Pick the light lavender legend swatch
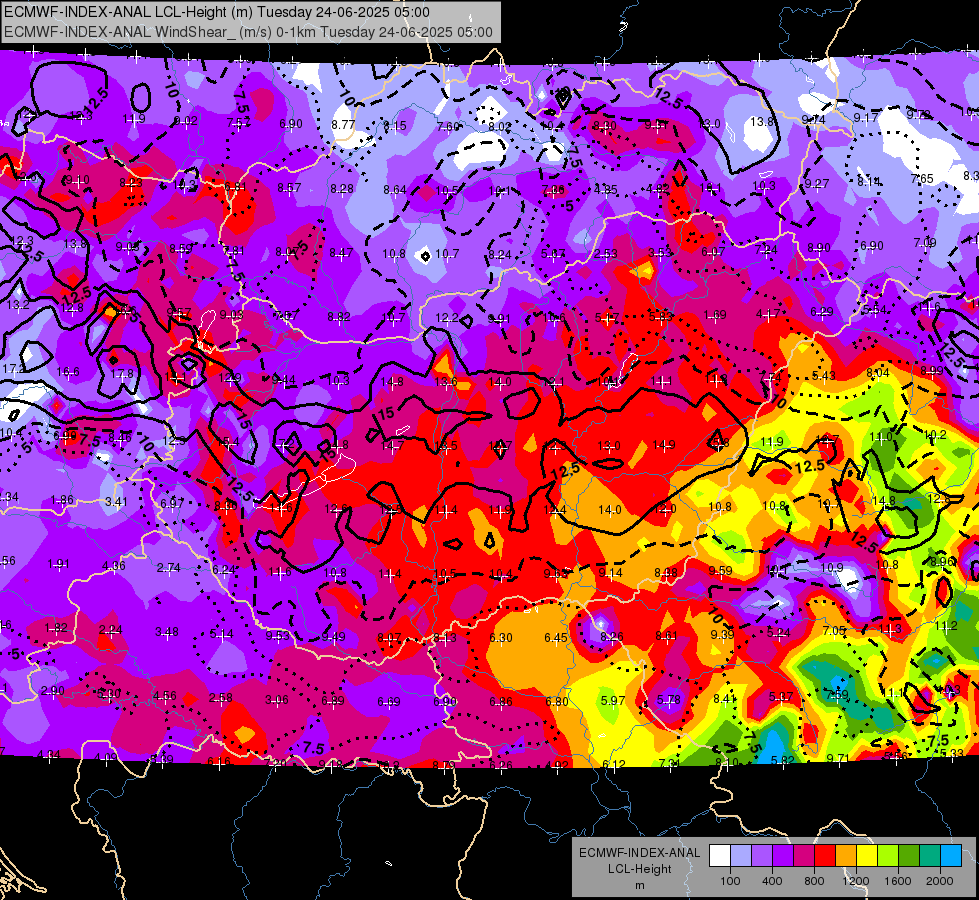Image resolution: width=979 pixels, height=900 pixels. (x=741, y=856)
